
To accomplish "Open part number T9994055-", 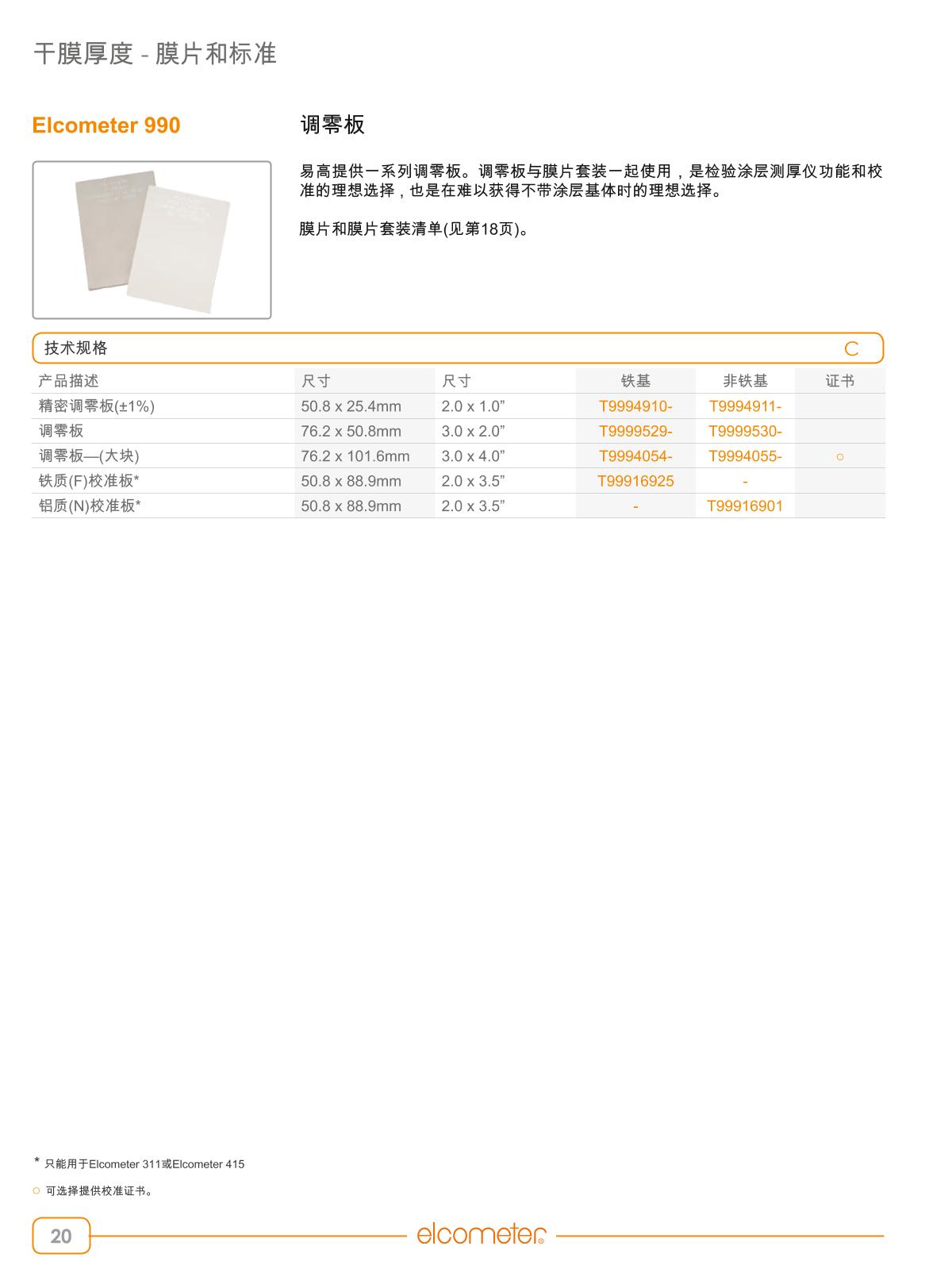I will tap(744, 456).
